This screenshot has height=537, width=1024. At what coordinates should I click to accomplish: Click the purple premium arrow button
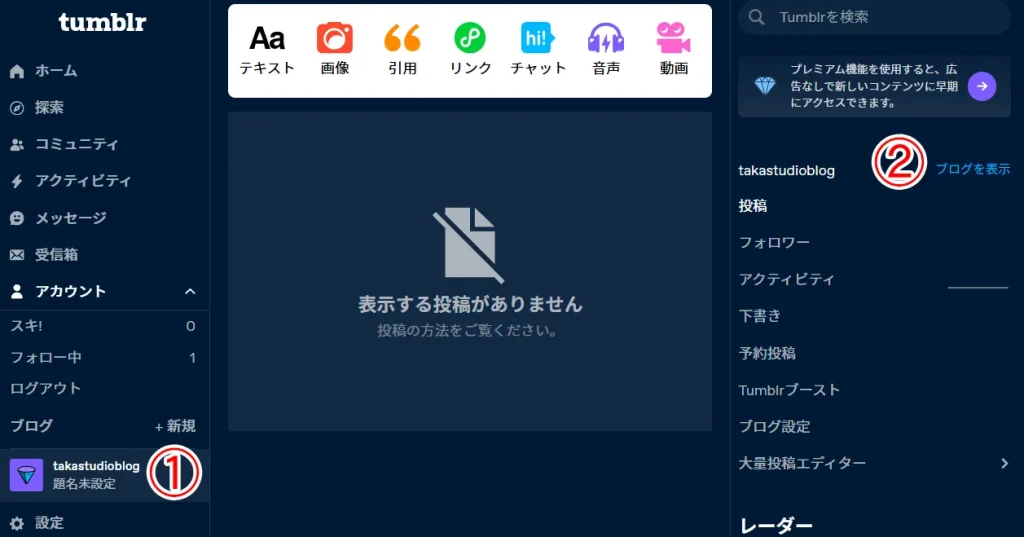(x=982, y=86)
